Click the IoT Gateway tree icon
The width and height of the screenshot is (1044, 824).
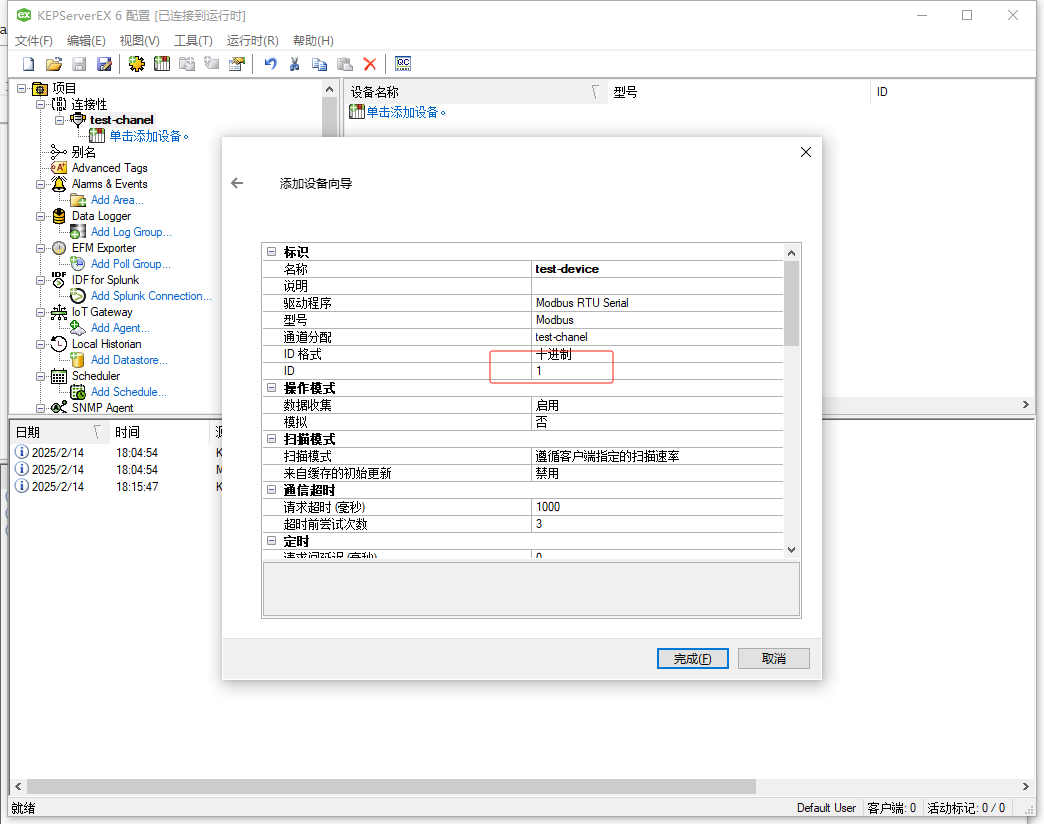(x=59, y=312)
